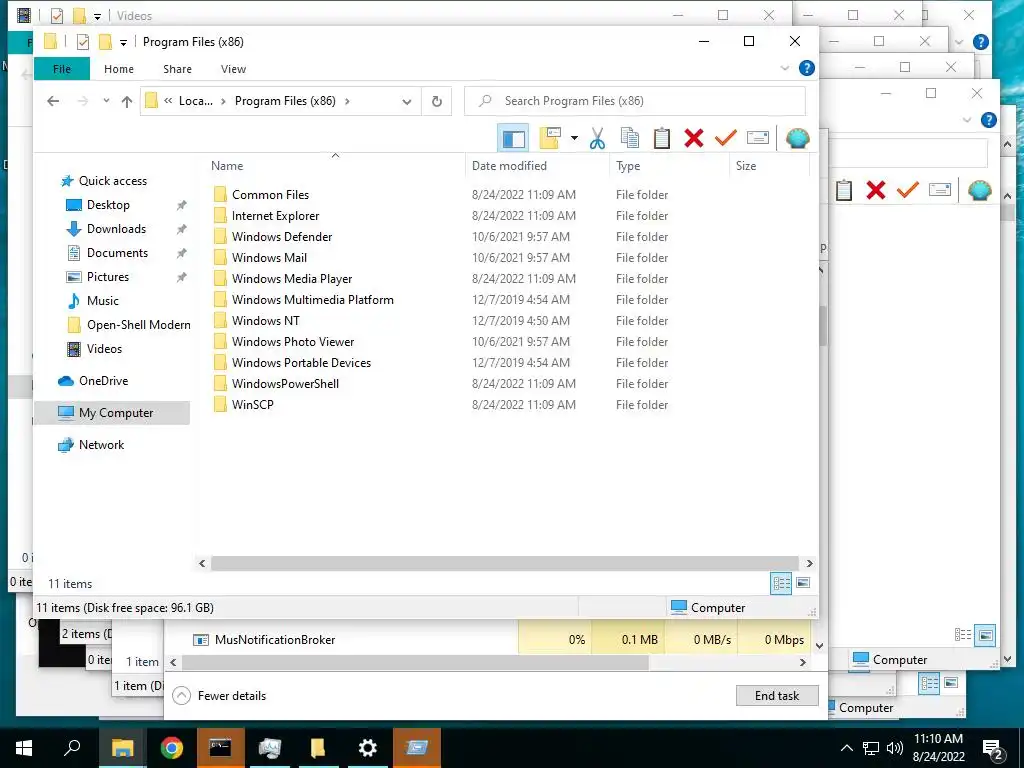Sort by the Type column header

pyautogui.click(x=628, y=166)
